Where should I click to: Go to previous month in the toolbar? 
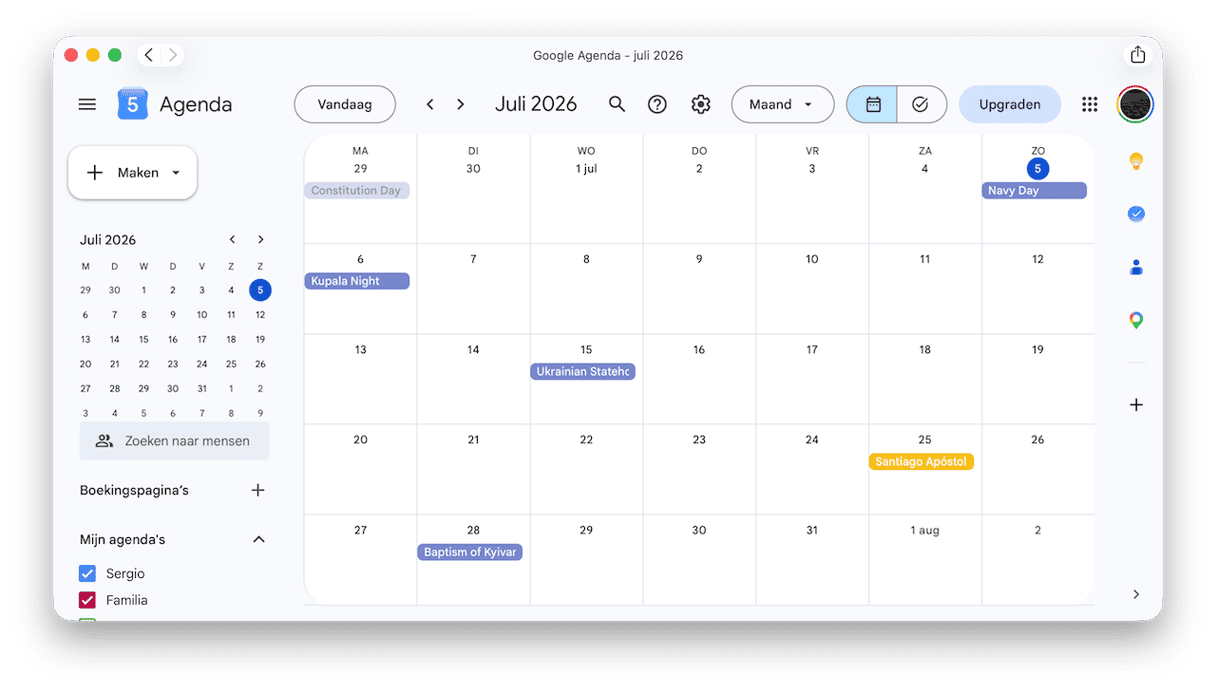[x=430, y=104]
